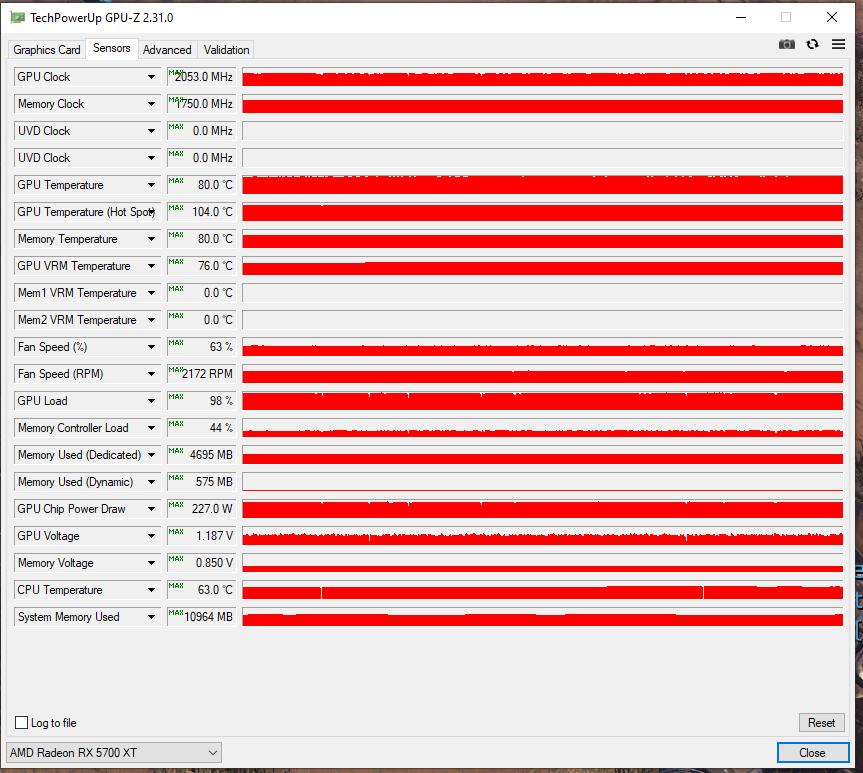The width and height of the screenshot is (863, 773).
Task: Click the Fan Speed (%) history graph
Action: click(543, 347)
